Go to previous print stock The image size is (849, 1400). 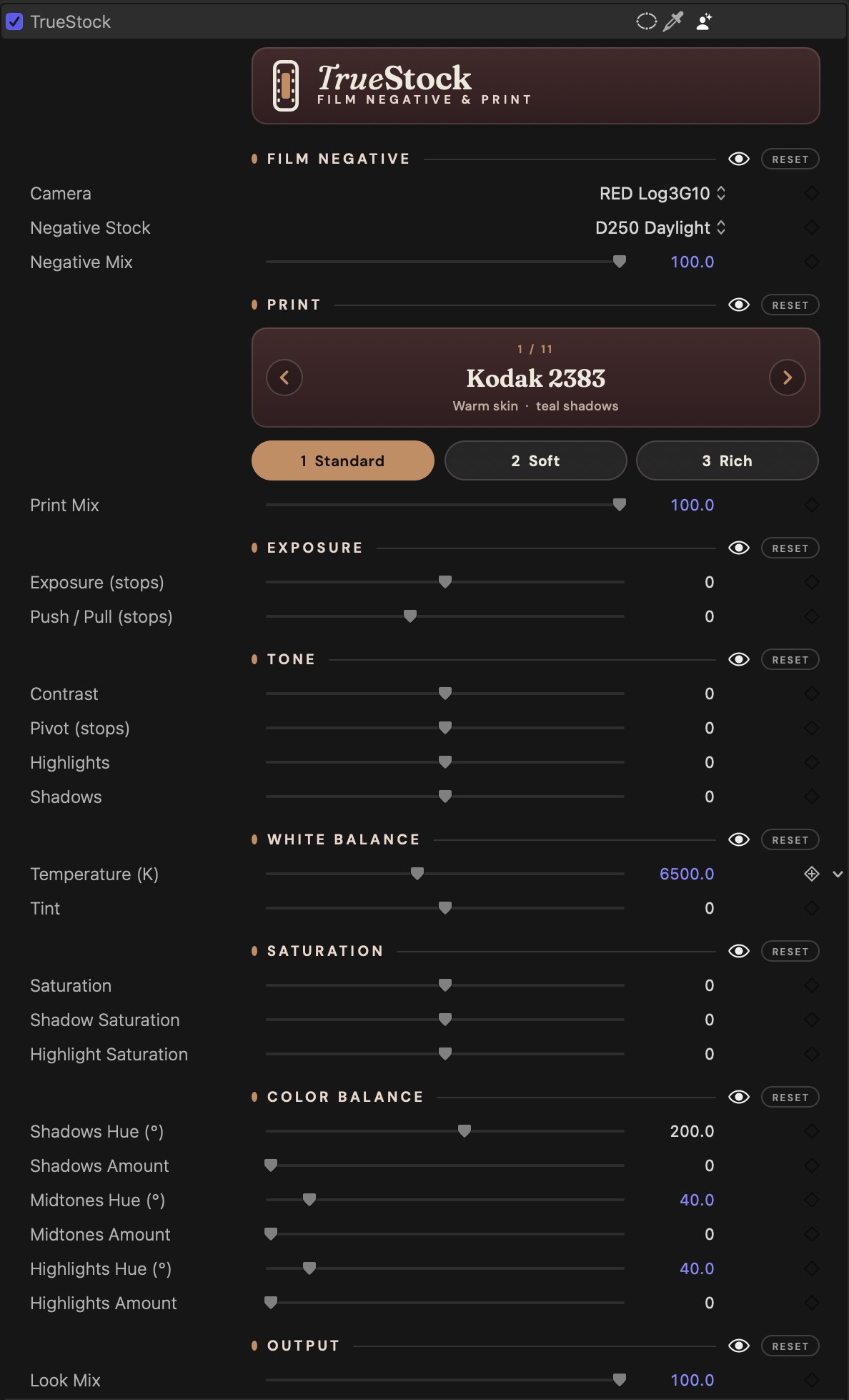[x=284, y=378]
